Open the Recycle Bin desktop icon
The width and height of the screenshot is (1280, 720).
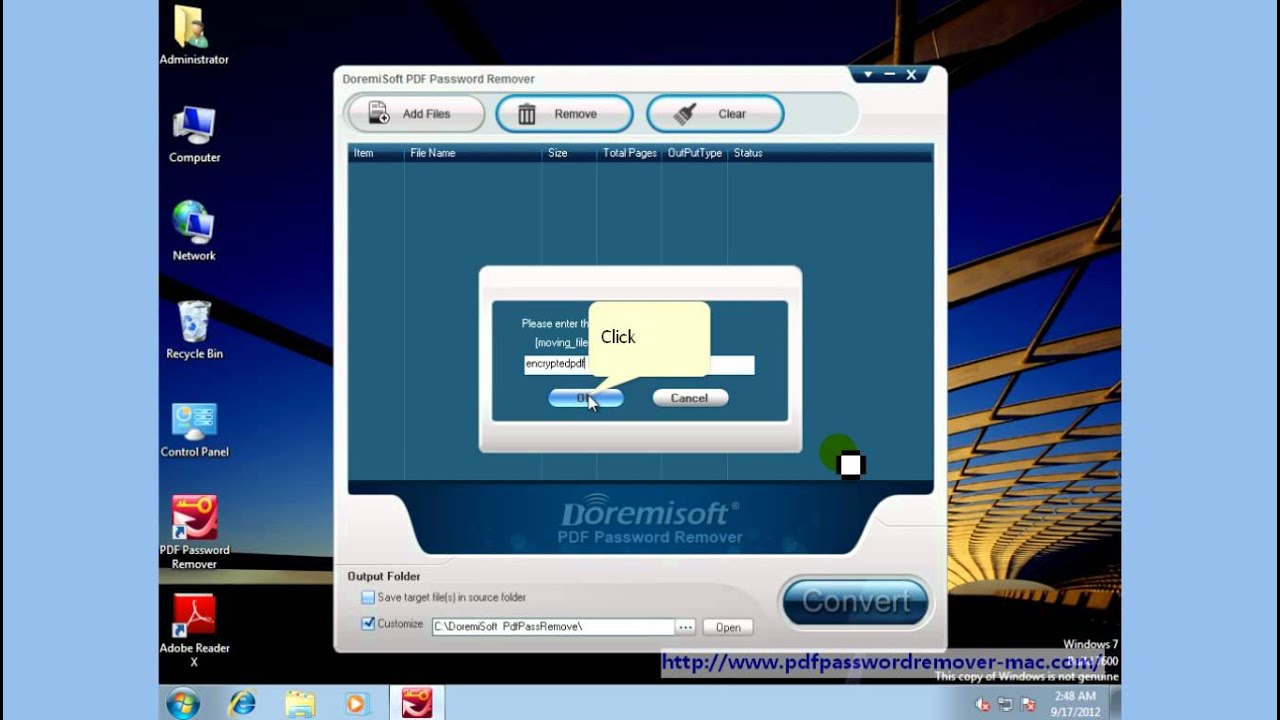pyautogui.click(x=194, y=329)
